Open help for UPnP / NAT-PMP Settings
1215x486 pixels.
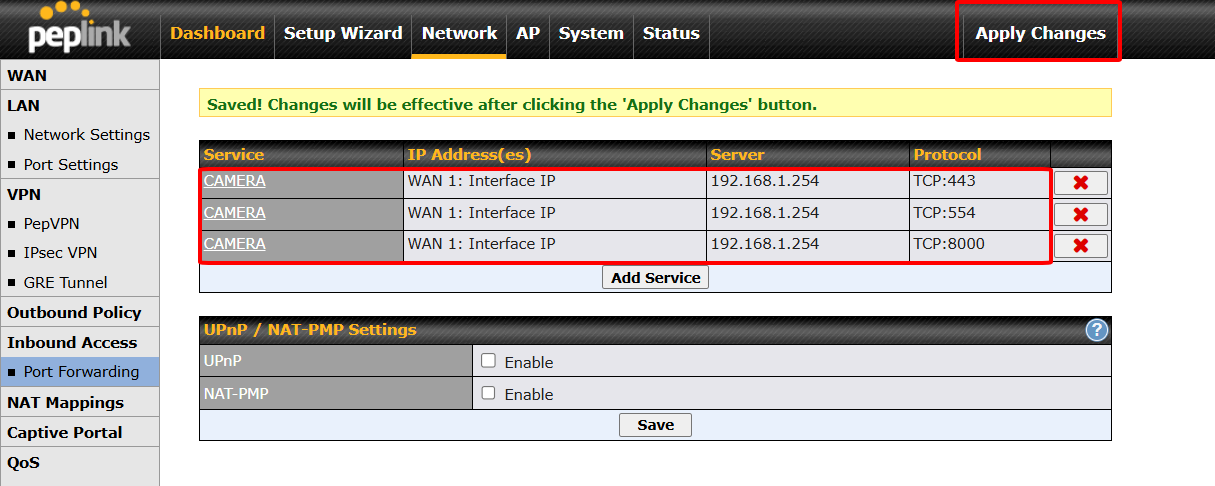[1097, 330]
